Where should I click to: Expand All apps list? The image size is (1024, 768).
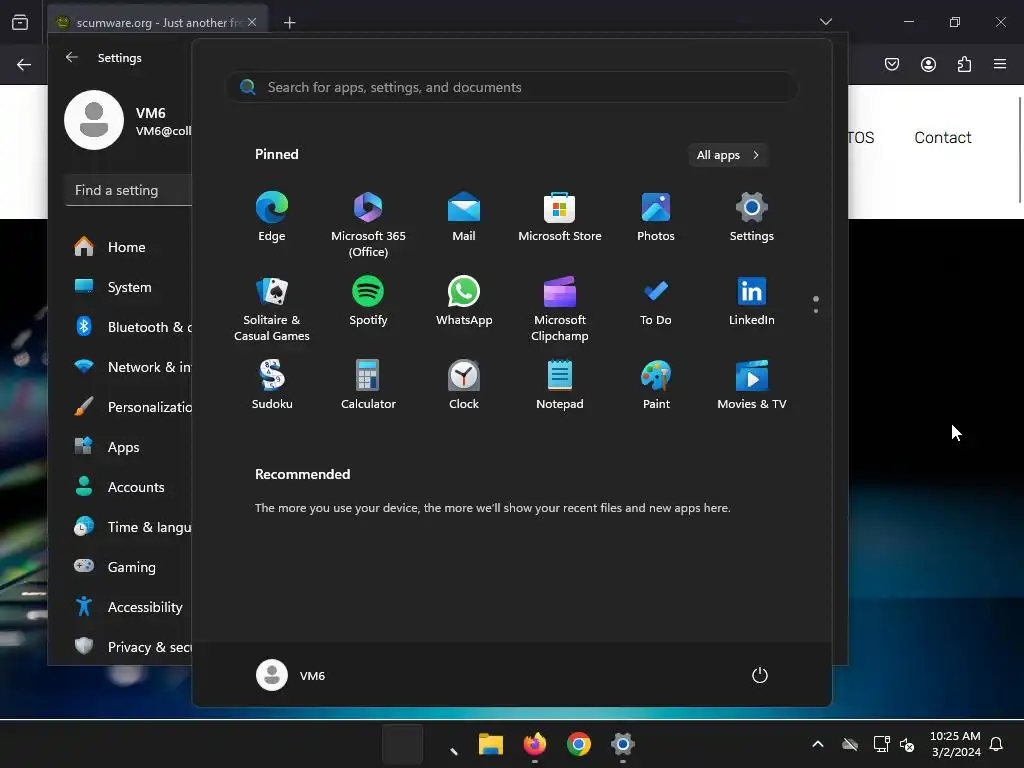[728, 155]
